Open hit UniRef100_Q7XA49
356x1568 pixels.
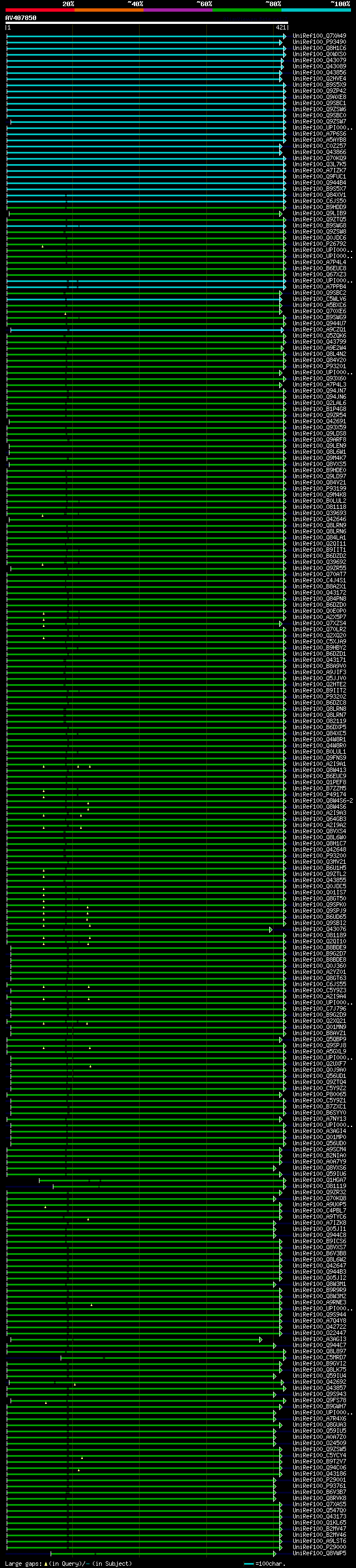pyautogui.click(x=319, y=36)
